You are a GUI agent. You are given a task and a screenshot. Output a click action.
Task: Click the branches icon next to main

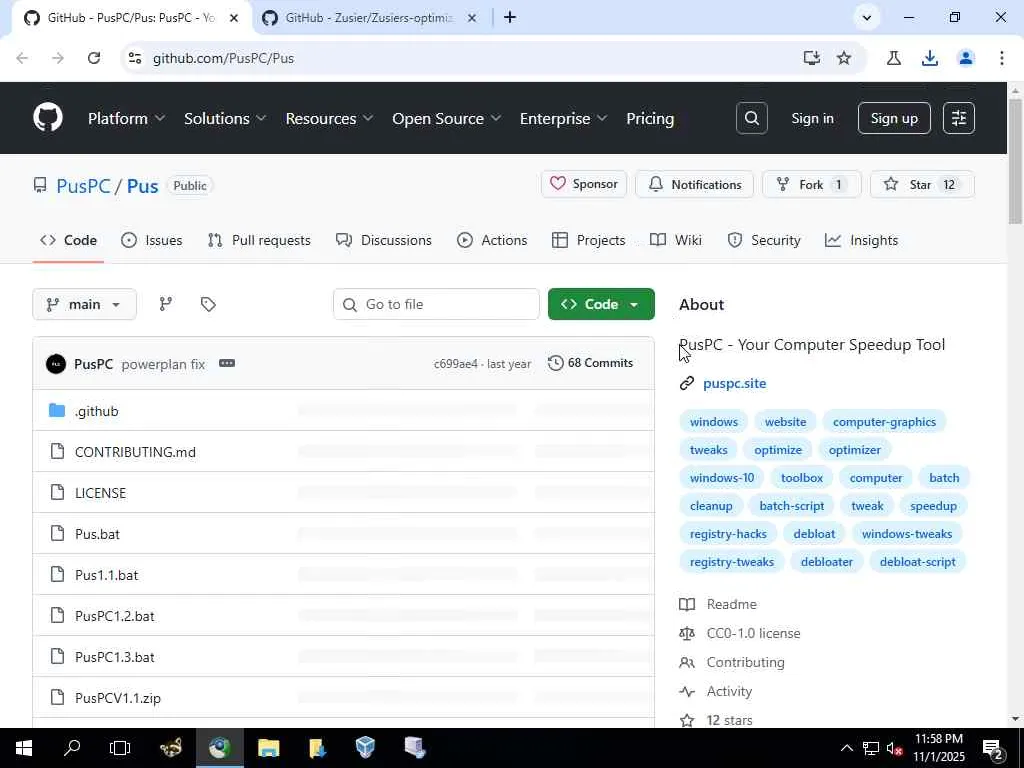pyautogui.click(x=166, y=304)
